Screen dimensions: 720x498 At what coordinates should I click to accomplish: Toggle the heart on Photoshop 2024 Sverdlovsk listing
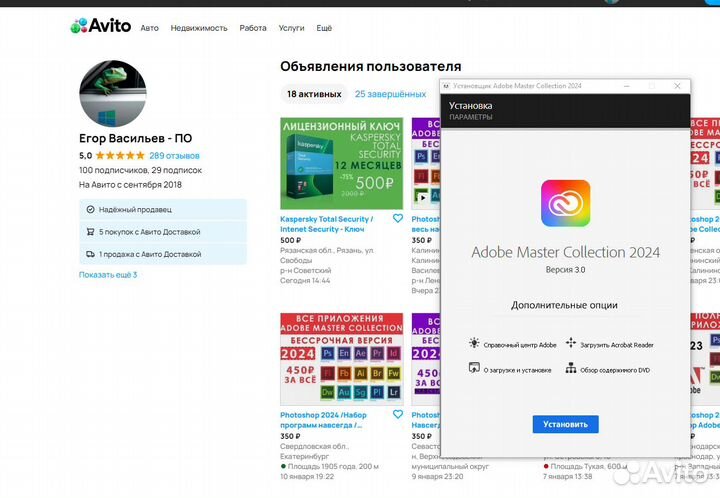point(397,414)
